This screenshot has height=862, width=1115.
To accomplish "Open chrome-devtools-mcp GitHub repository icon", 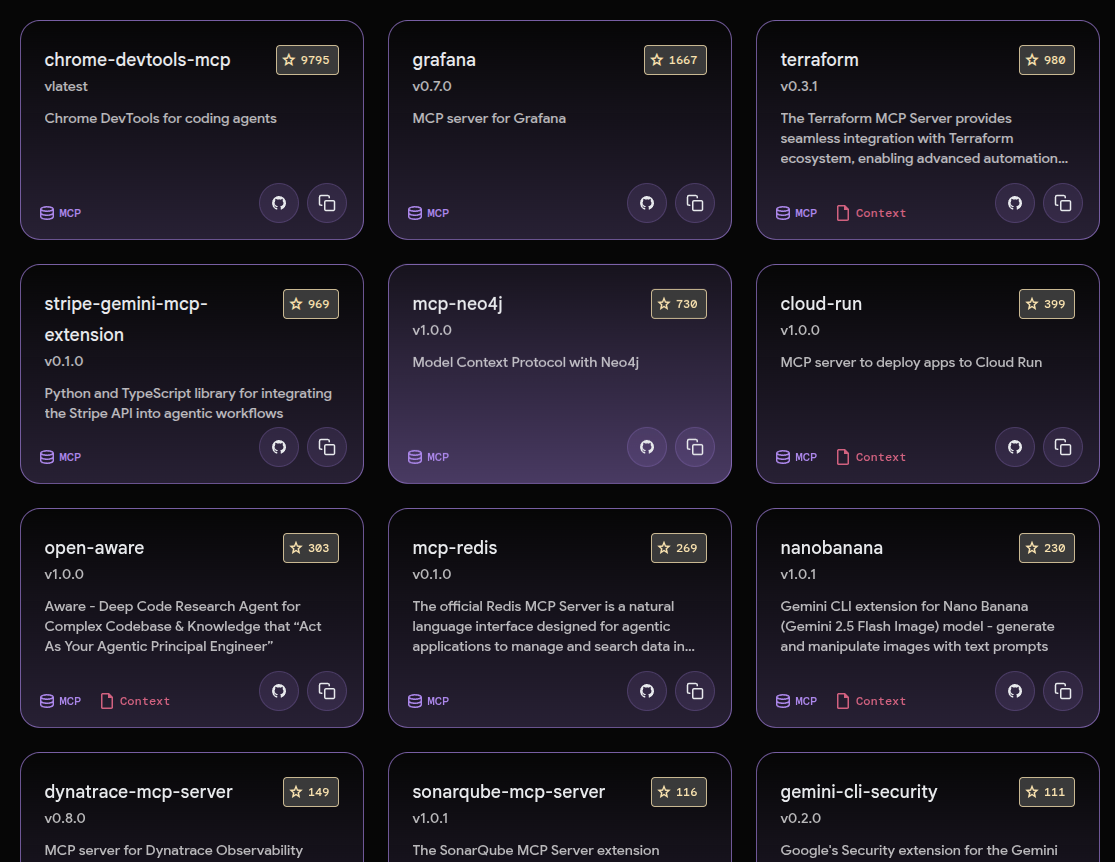I will (x=279, y=203).
